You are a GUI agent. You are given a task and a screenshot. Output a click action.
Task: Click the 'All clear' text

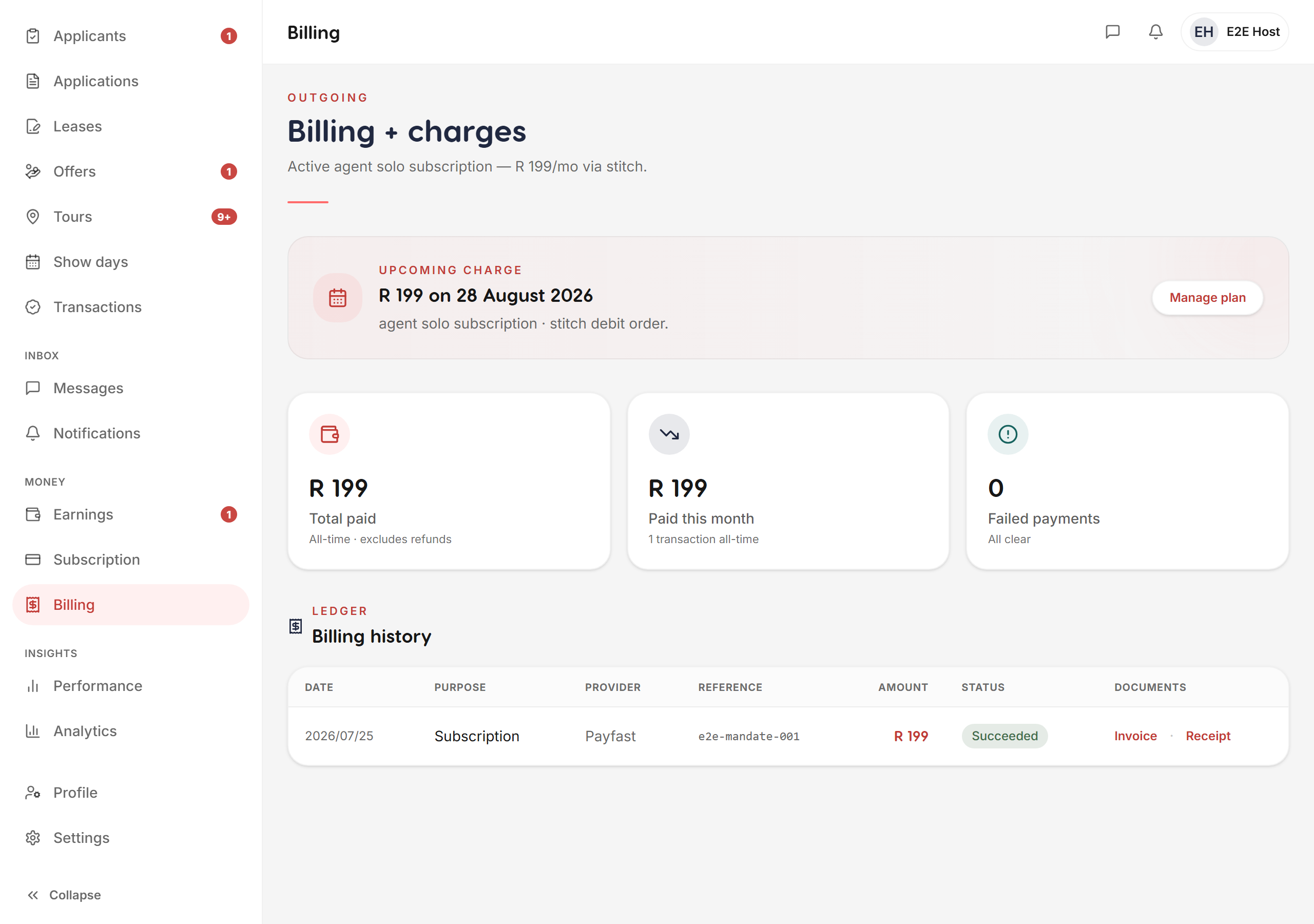click(1009, 540)
